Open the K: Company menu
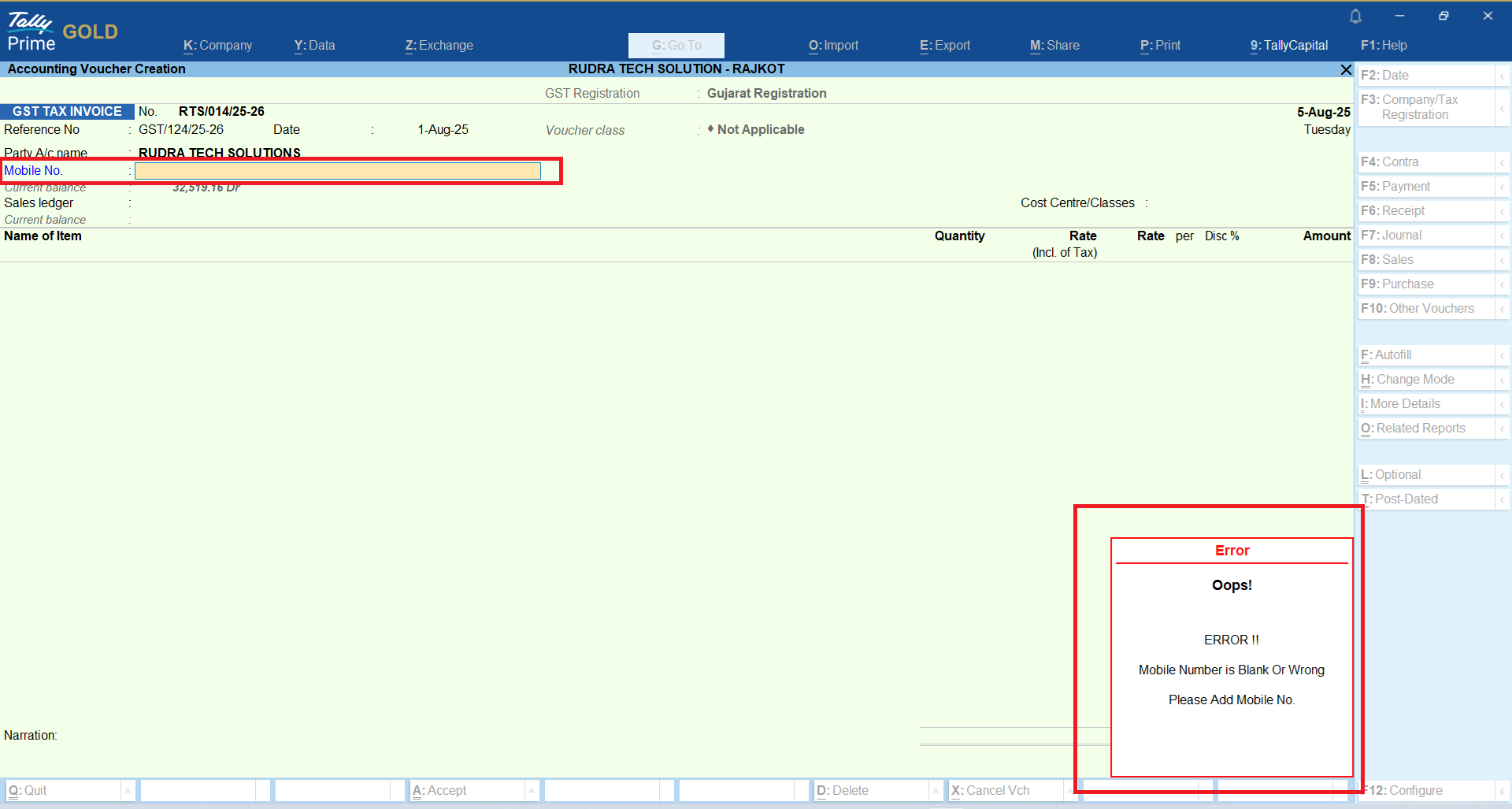The image size is (1512, 809). (217, 46)
